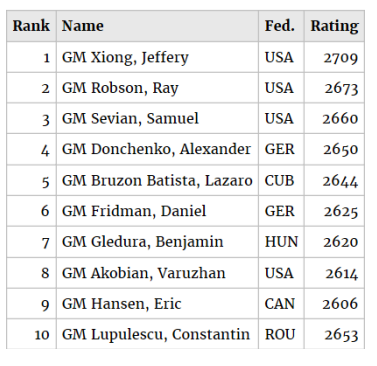Click on GM Fridman, Daniel

(134, 211)
